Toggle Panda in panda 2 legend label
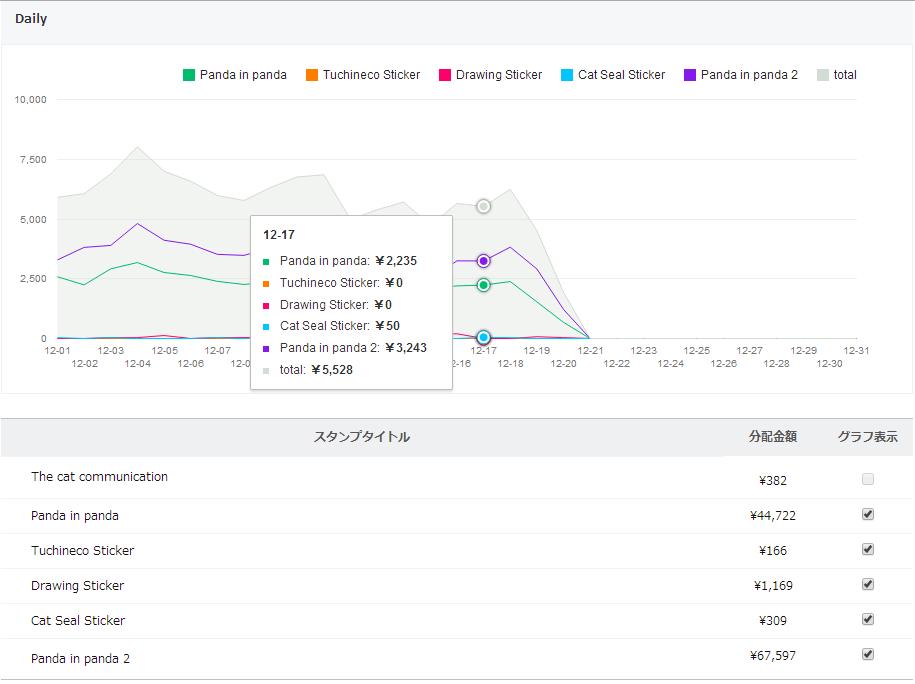915x684 pixels. (749, 75)
